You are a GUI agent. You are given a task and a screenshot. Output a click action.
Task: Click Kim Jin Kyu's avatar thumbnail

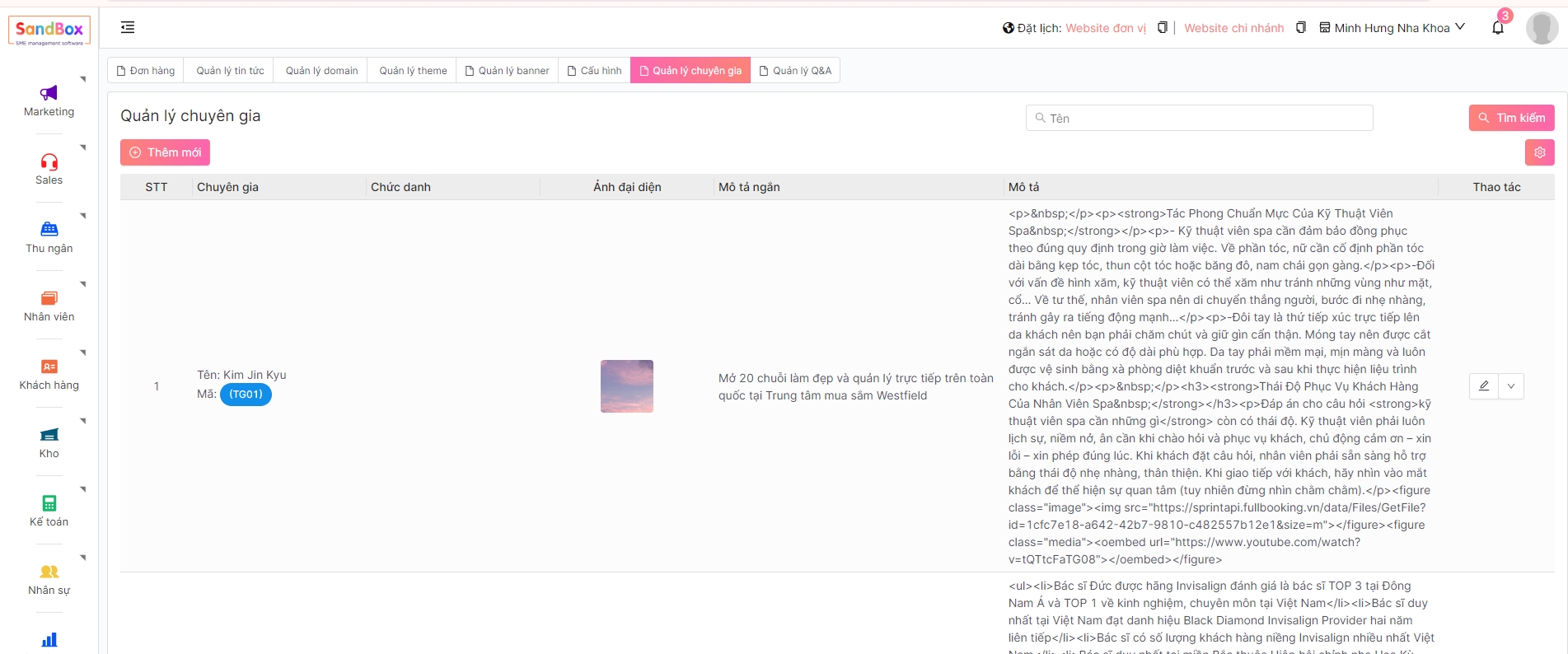(x=626, y=386)
